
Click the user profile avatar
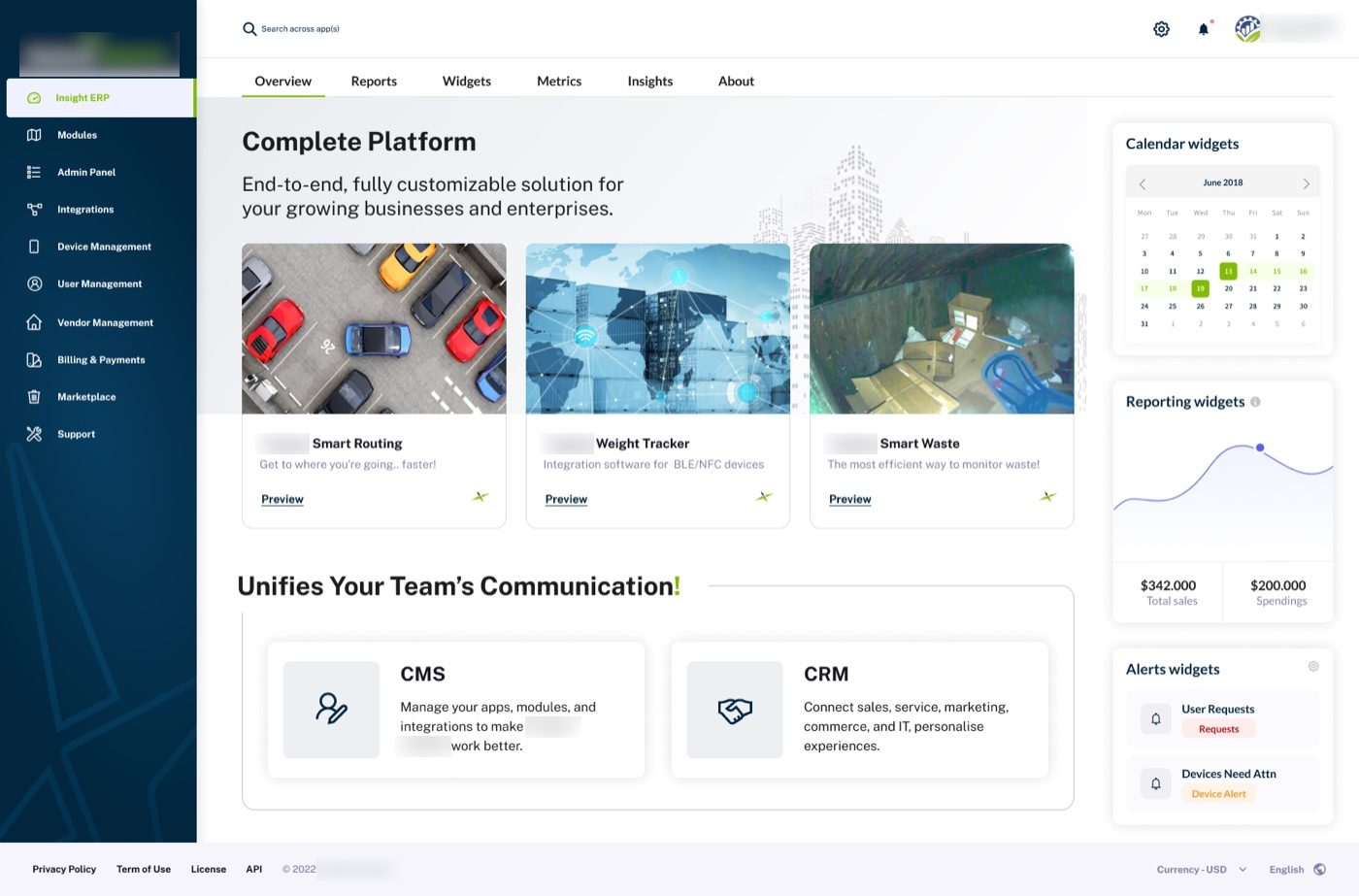point(1247,29)
